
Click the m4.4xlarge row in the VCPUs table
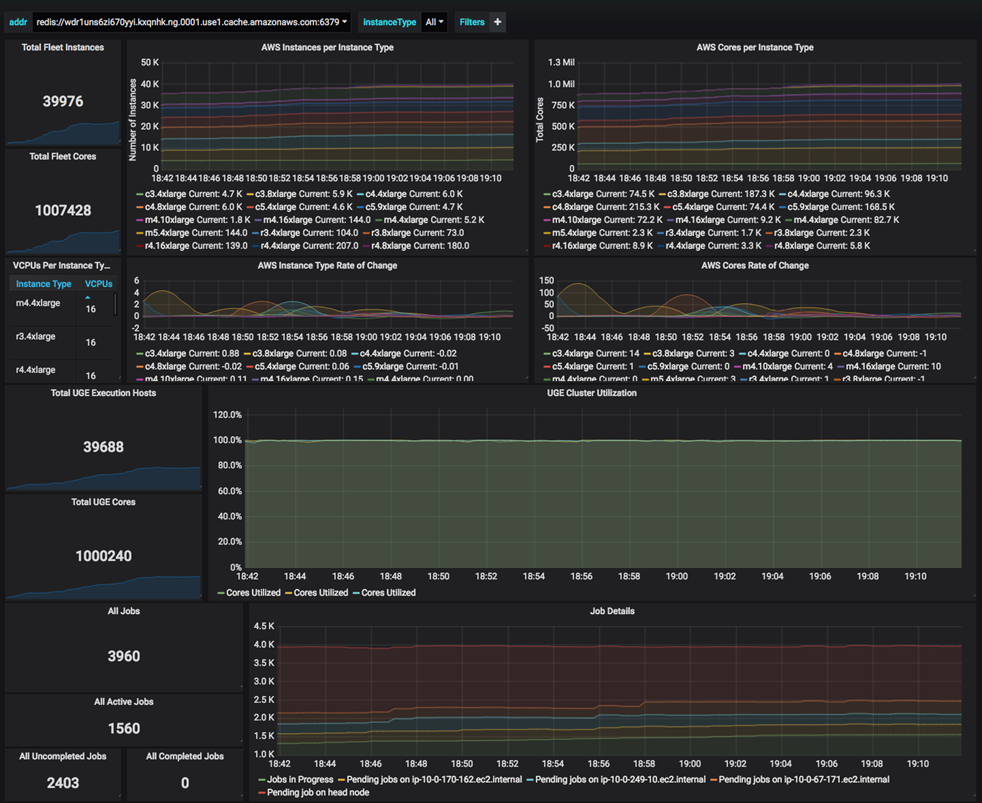pos(38,303)
